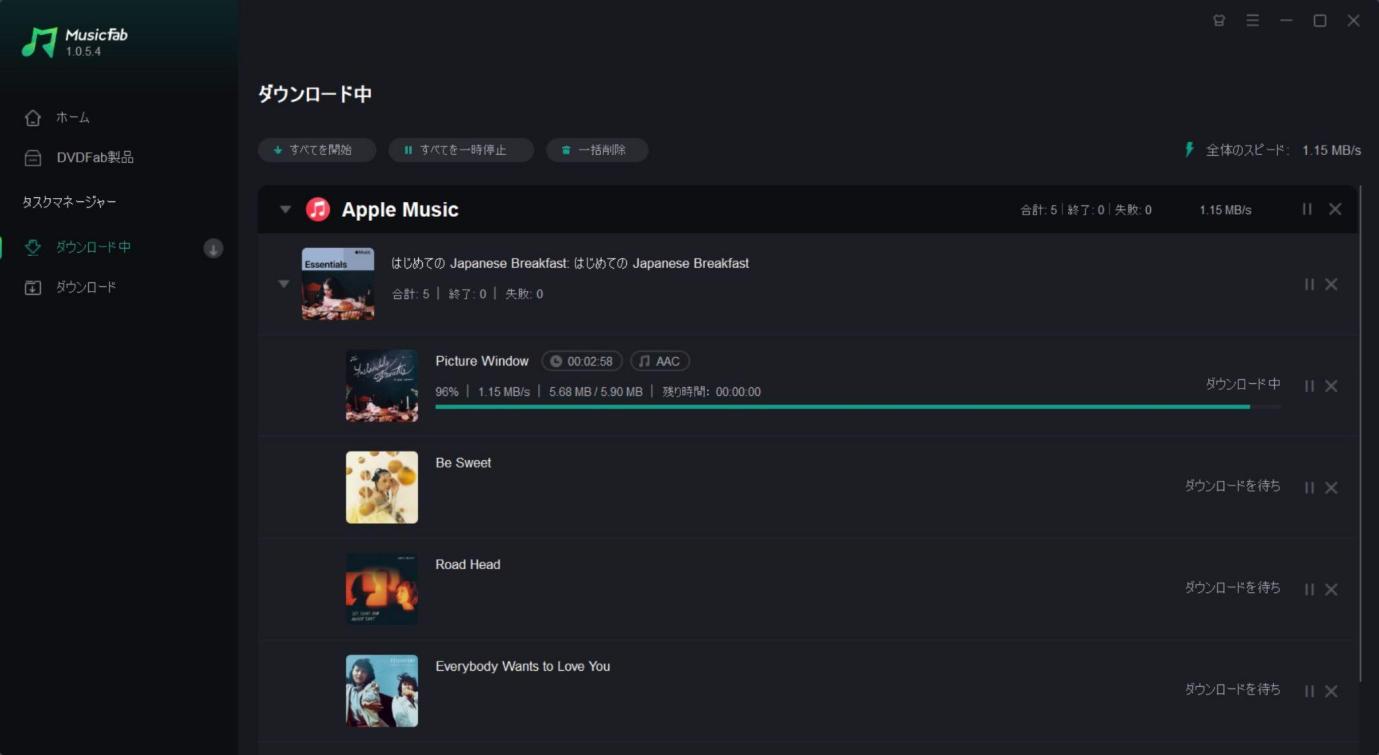The height and width of the screenshot is (755, 1379).
Task: Click Everybody Wants to Love You title
Action: (x=522, y=666)
